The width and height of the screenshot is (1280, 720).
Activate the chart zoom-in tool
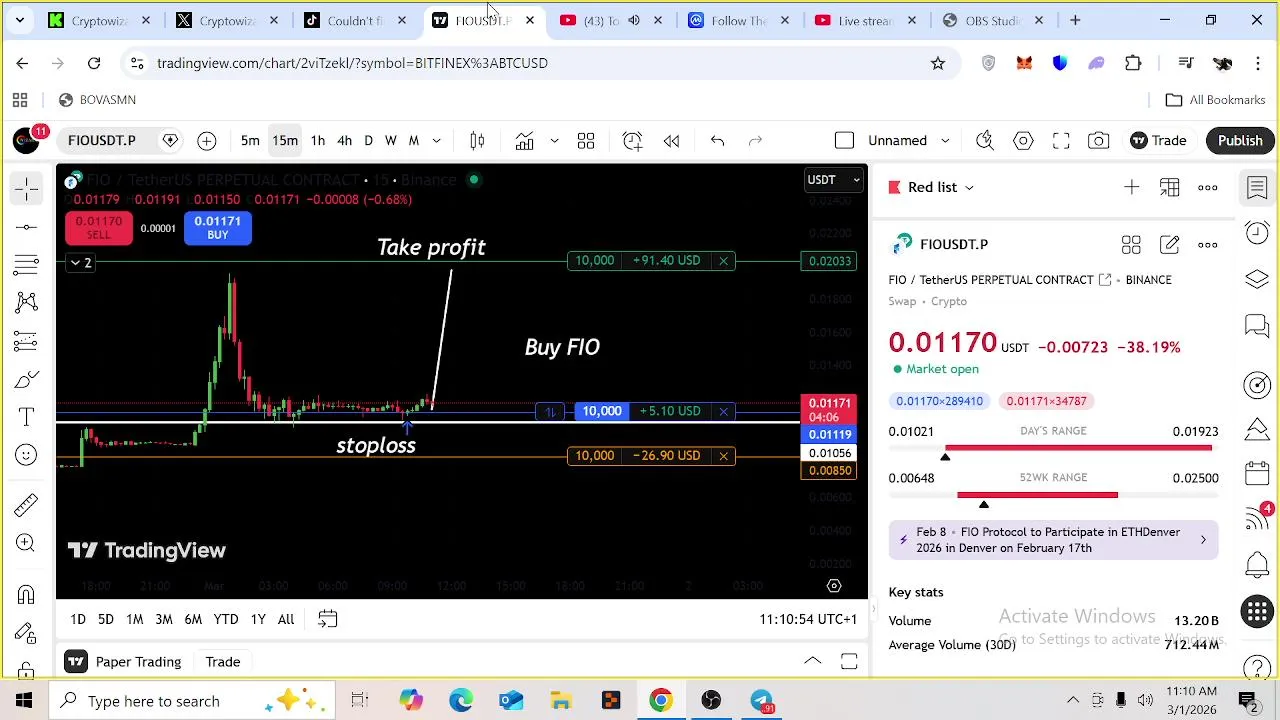pos(27,543)
